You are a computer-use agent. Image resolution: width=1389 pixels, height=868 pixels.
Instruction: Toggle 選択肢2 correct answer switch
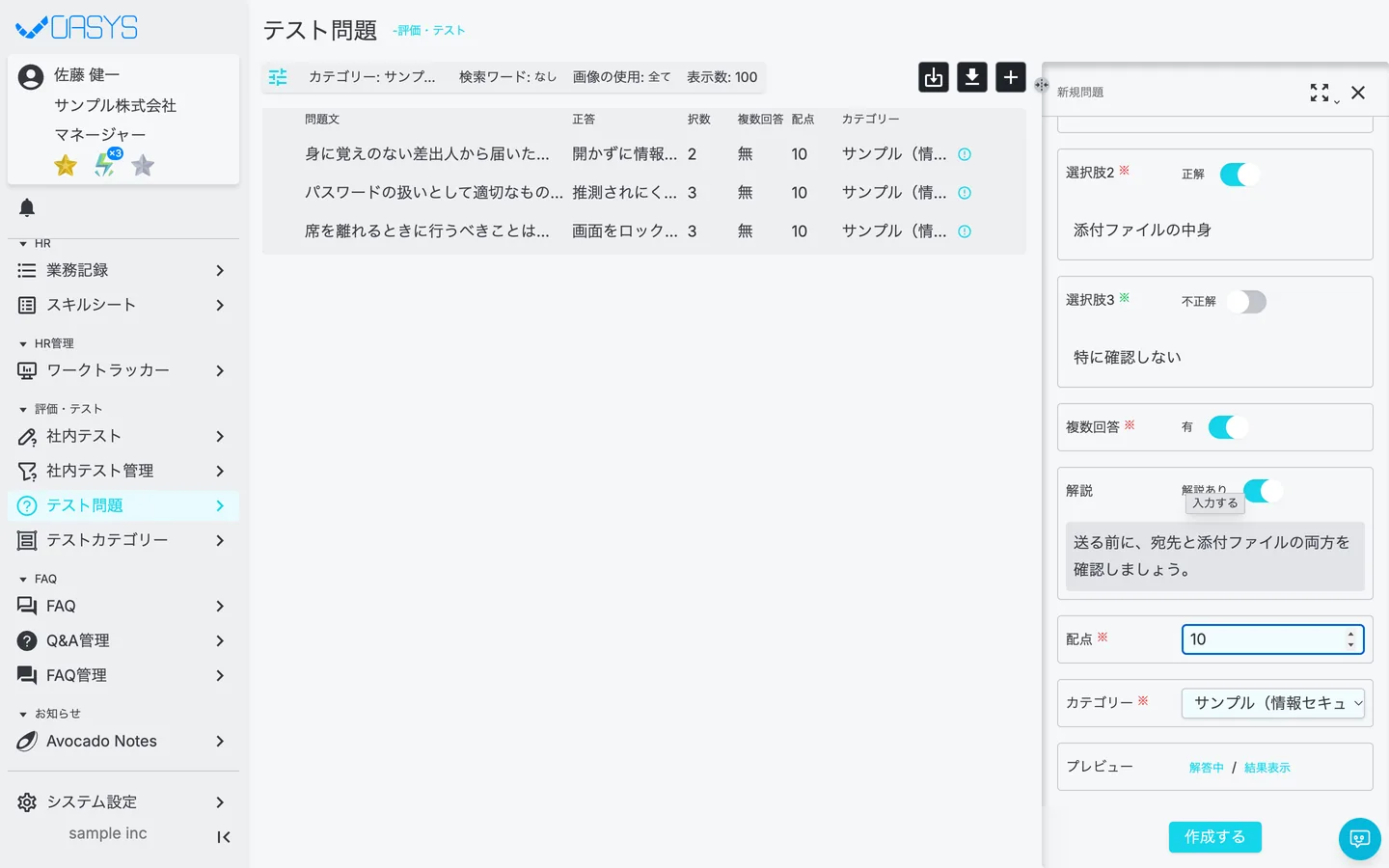pyautogui.click(x=1239, y=175)
